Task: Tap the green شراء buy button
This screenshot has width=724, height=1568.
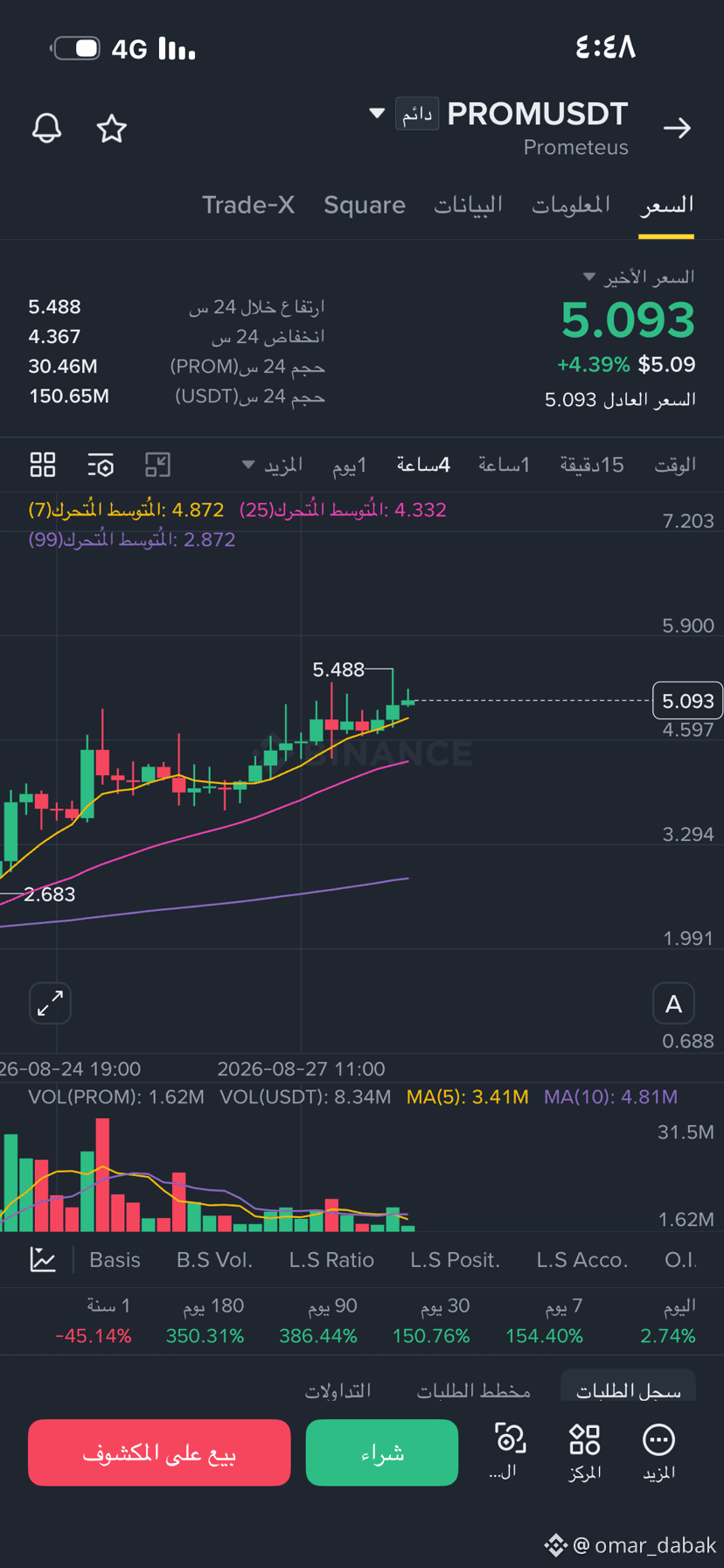Action: point(382,1452)
